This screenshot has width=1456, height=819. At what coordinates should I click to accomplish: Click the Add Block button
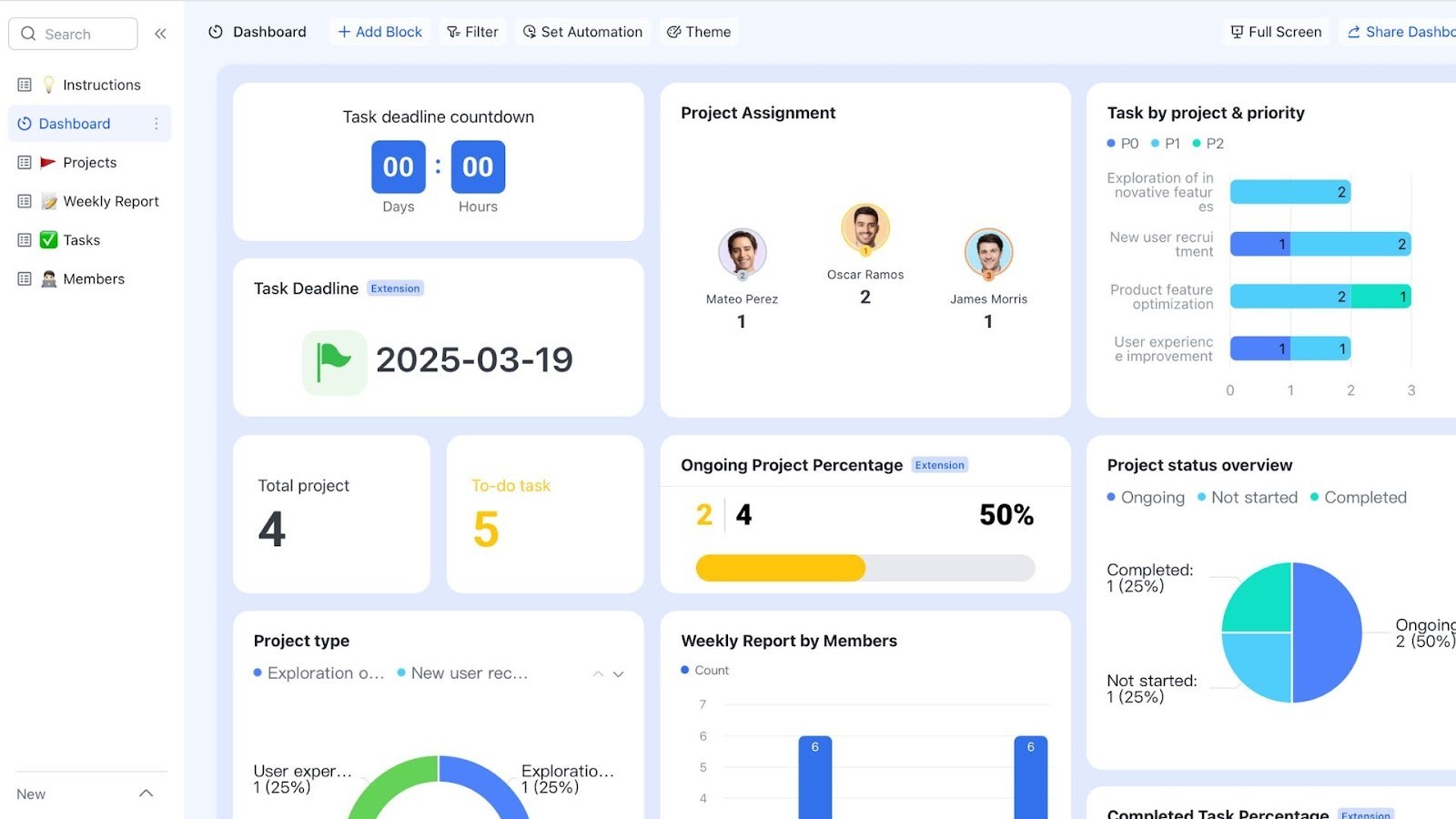coord(379,31)
